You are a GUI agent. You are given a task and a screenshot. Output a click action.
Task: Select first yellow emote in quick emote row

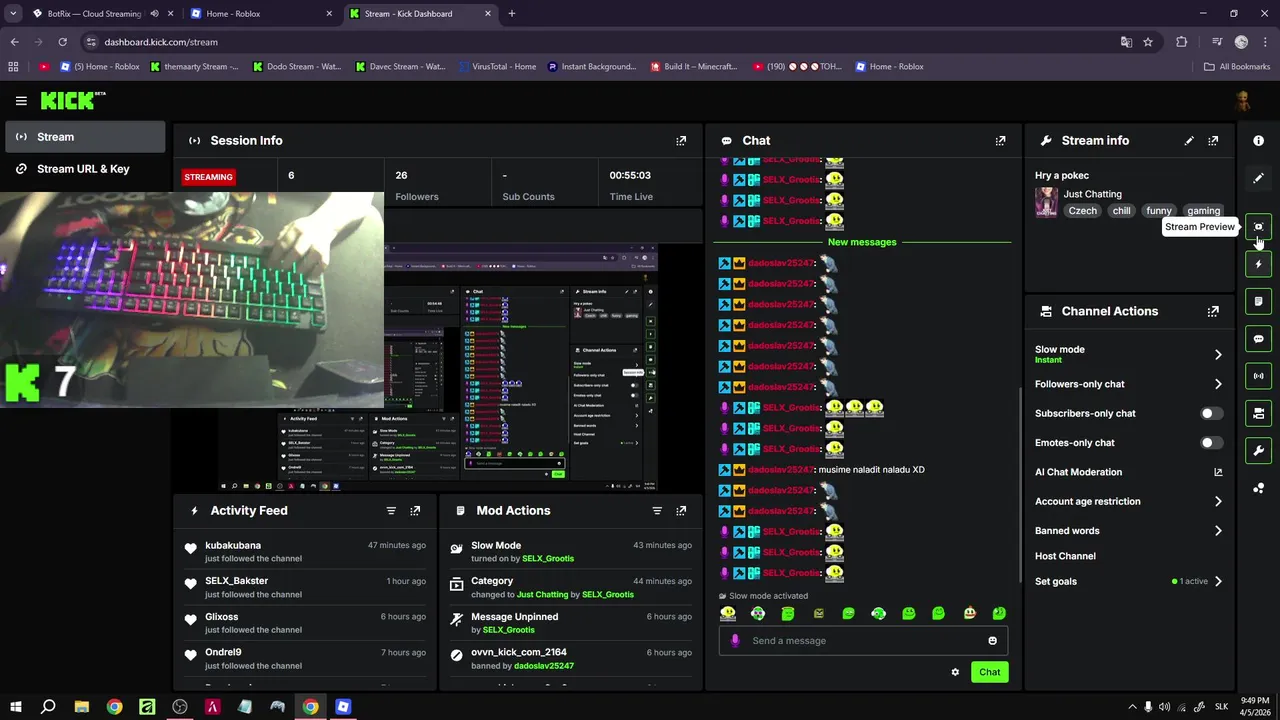point(728,614)
